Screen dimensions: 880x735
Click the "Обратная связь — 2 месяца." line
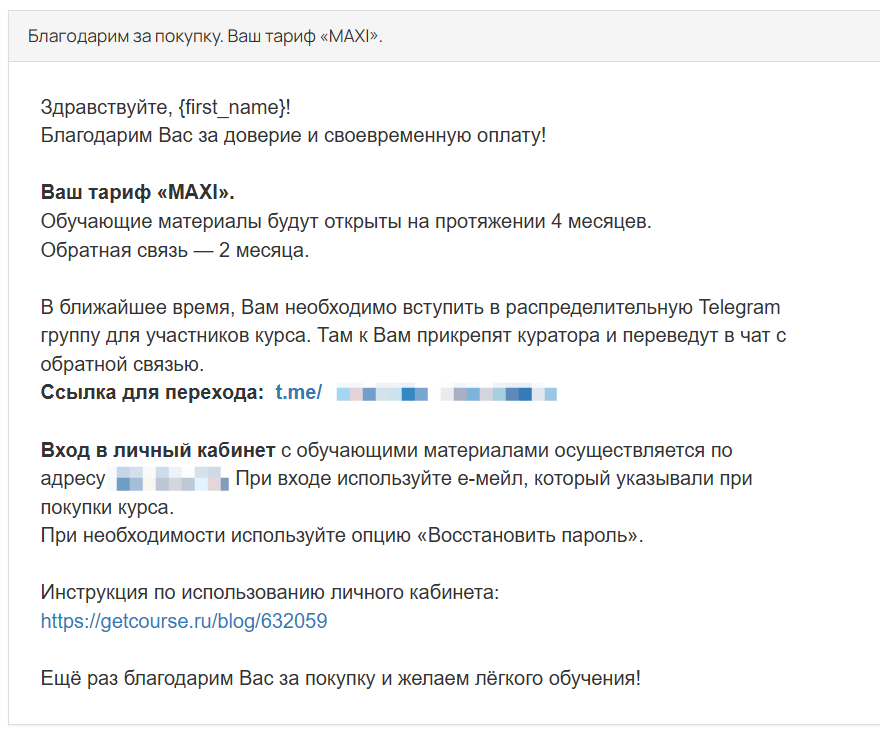click(175, 250)
